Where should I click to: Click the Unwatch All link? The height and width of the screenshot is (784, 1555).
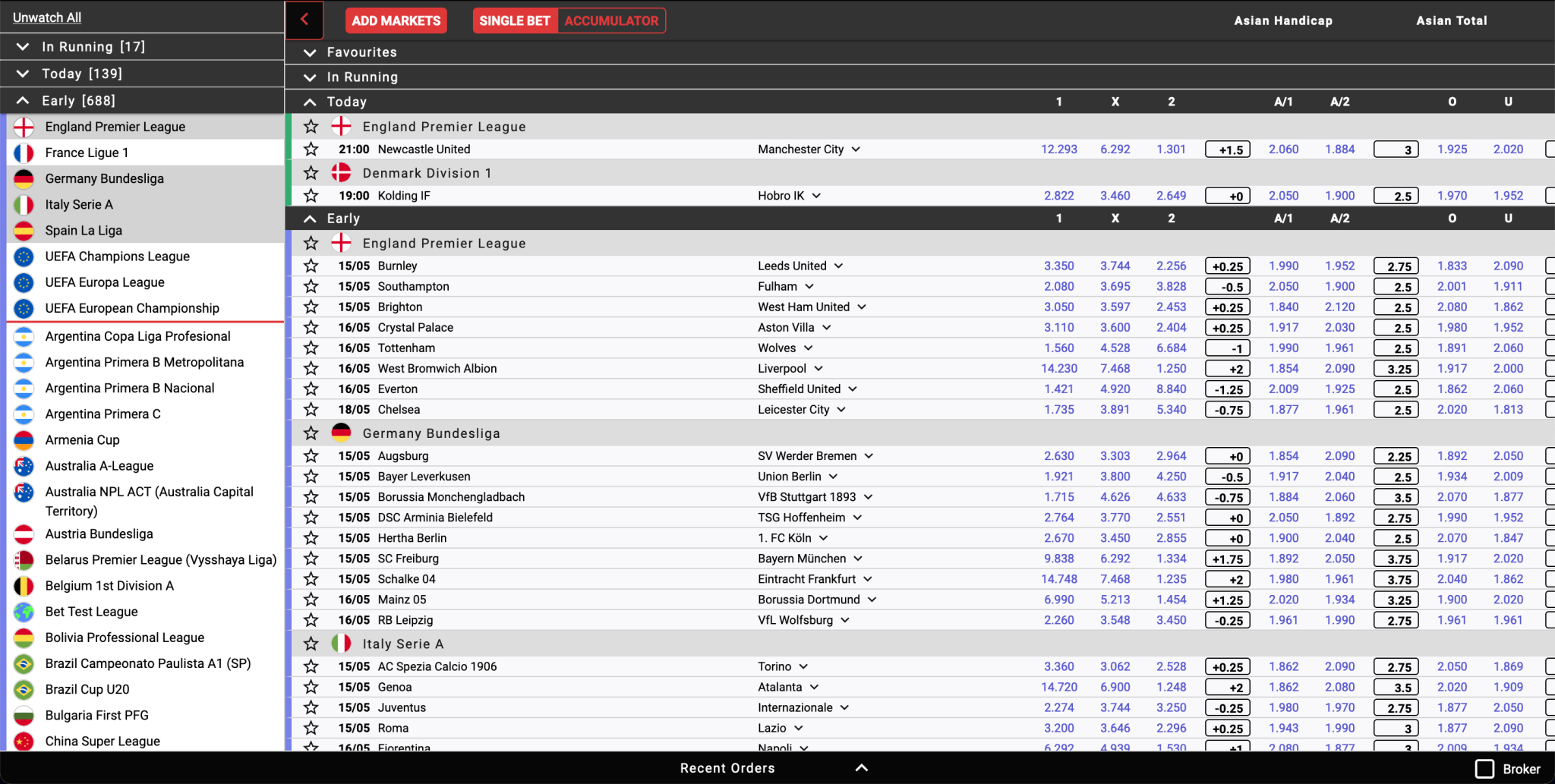click(x=47, y=17)
